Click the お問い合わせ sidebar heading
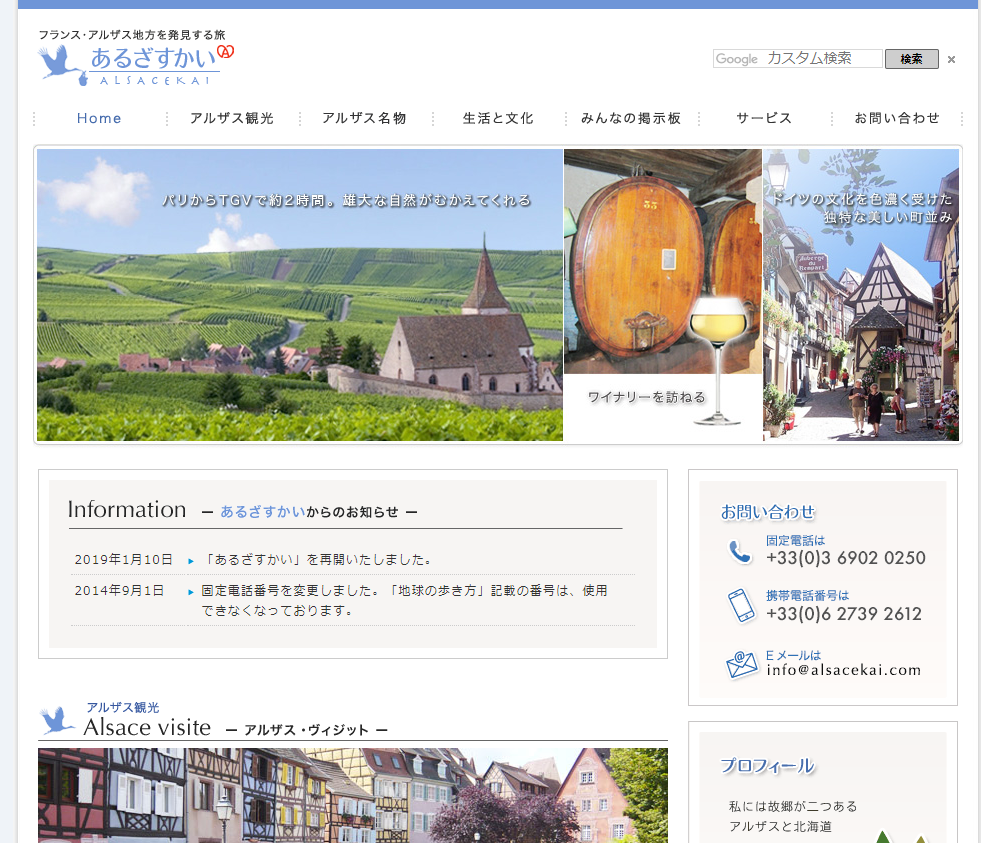 click(768, 512)
